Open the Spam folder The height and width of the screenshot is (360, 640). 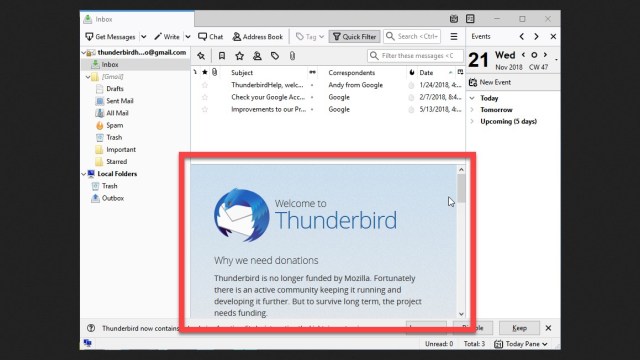click(x=114, y=125)
